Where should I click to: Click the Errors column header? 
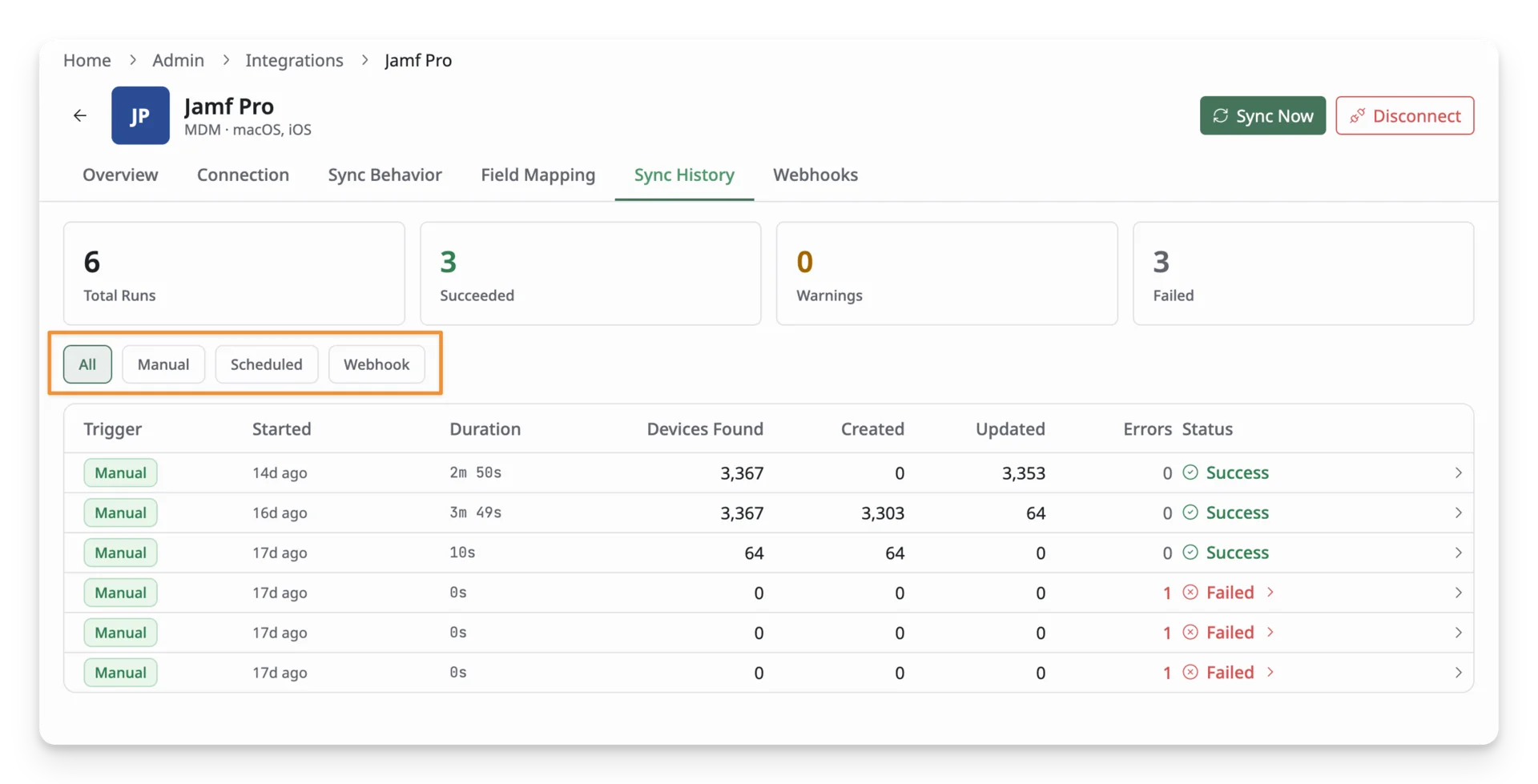1147,428
